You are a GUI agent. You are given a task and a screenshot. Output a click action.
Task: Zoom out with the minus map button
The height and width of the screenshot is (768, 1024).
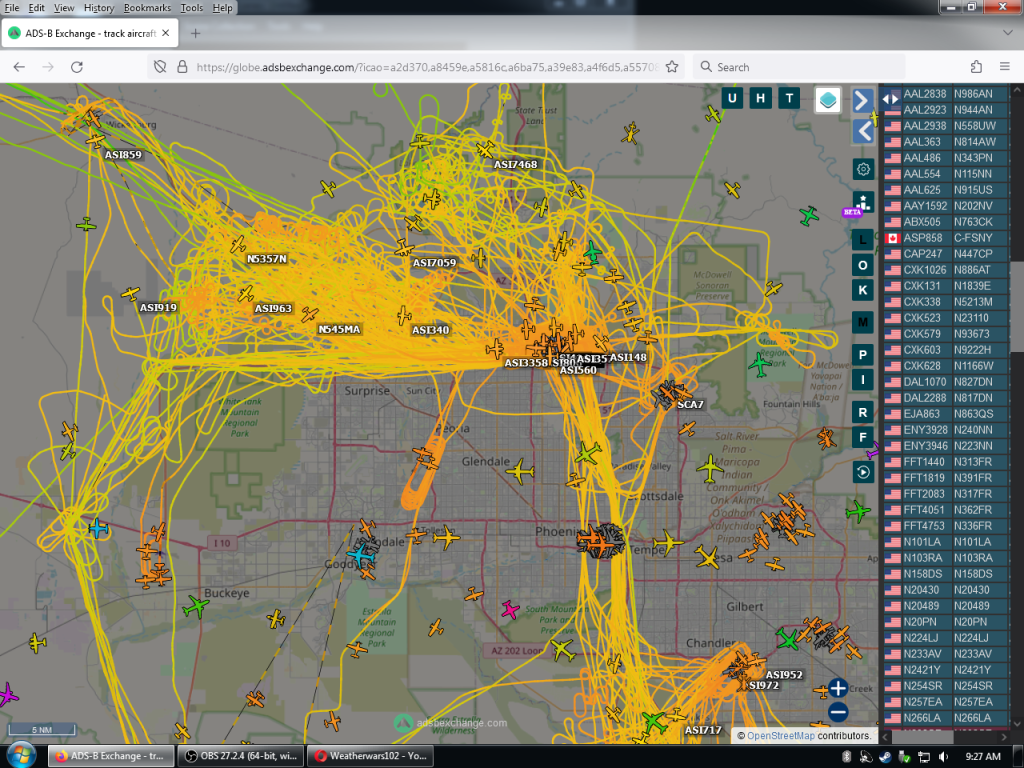[x=838, y=712]
